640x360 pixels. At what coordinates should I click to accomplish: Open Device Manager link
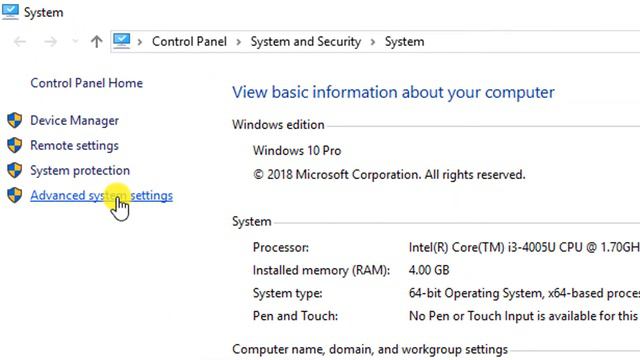point(75,120)
